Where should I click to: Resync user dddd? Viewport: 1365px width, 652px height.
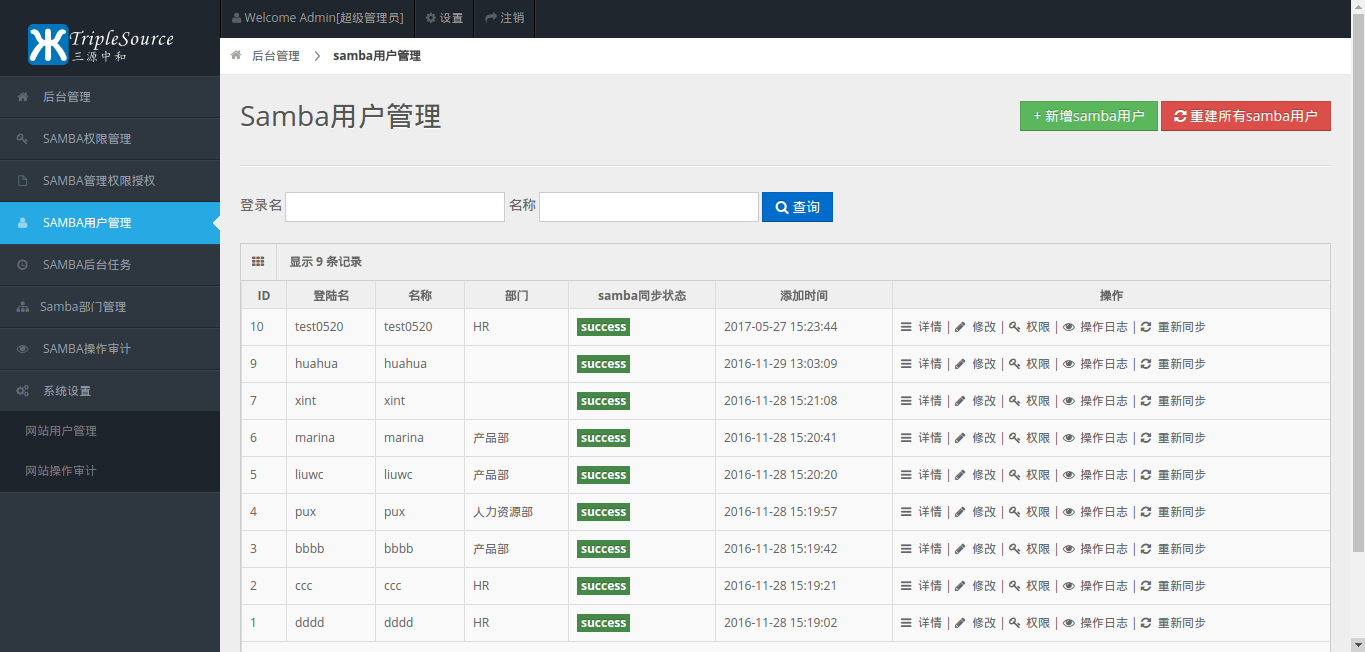pyautogui.click(x=1173, y=623)
